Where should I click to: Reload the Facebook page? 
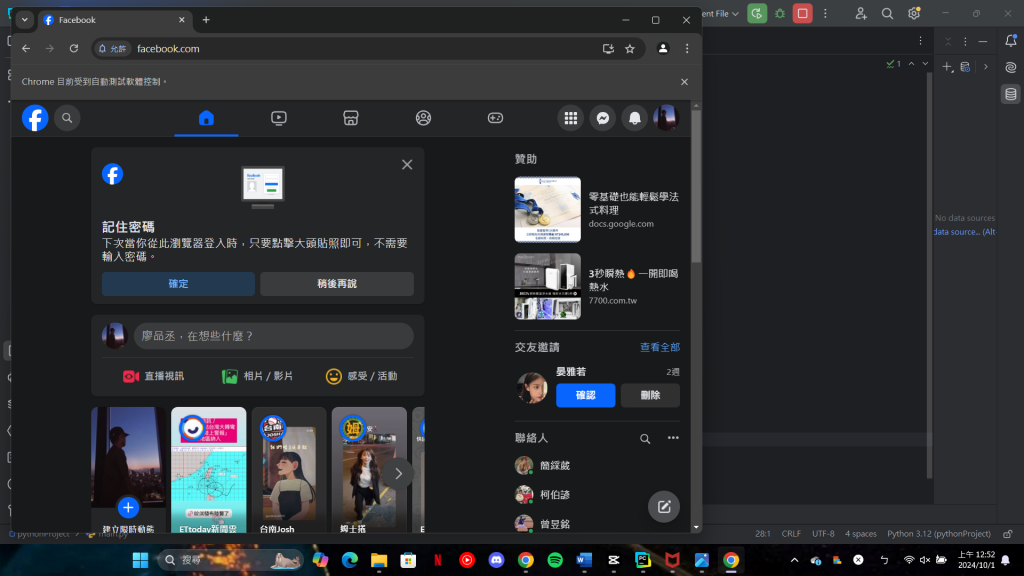click(74, 48)
